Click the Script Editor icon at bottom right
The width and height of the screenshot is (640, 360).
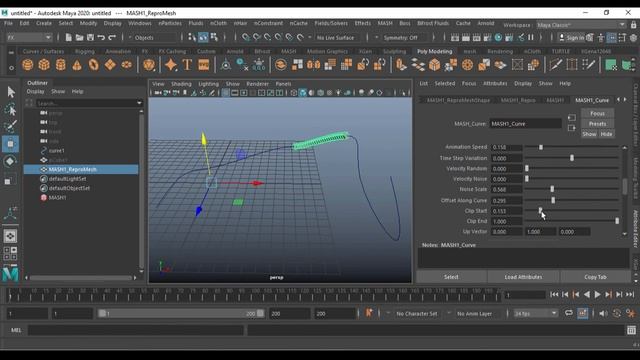point(631,330)
